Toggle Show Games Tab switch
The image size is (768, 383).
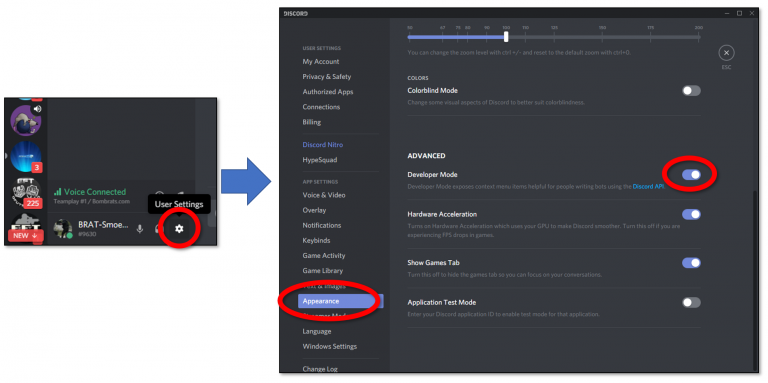[691, 263]
